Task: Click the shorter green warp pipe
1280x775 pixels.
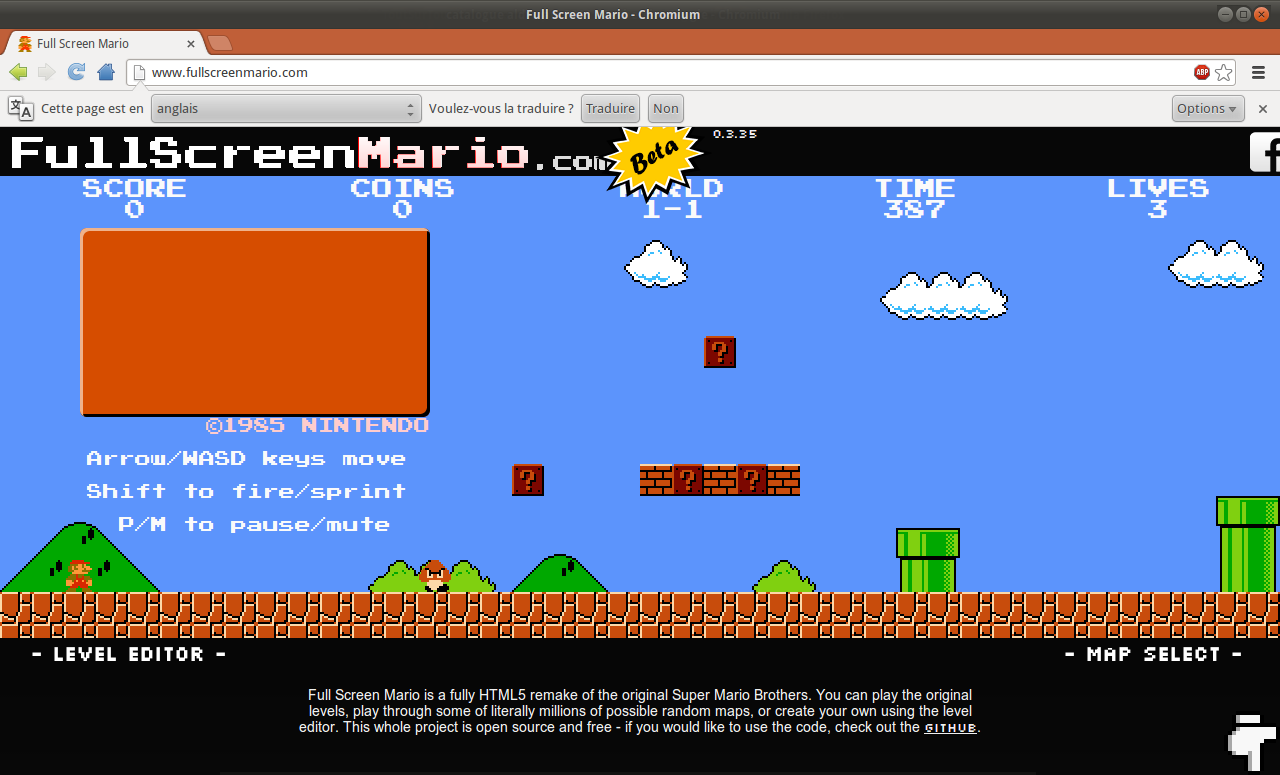Action: [928, 560]
